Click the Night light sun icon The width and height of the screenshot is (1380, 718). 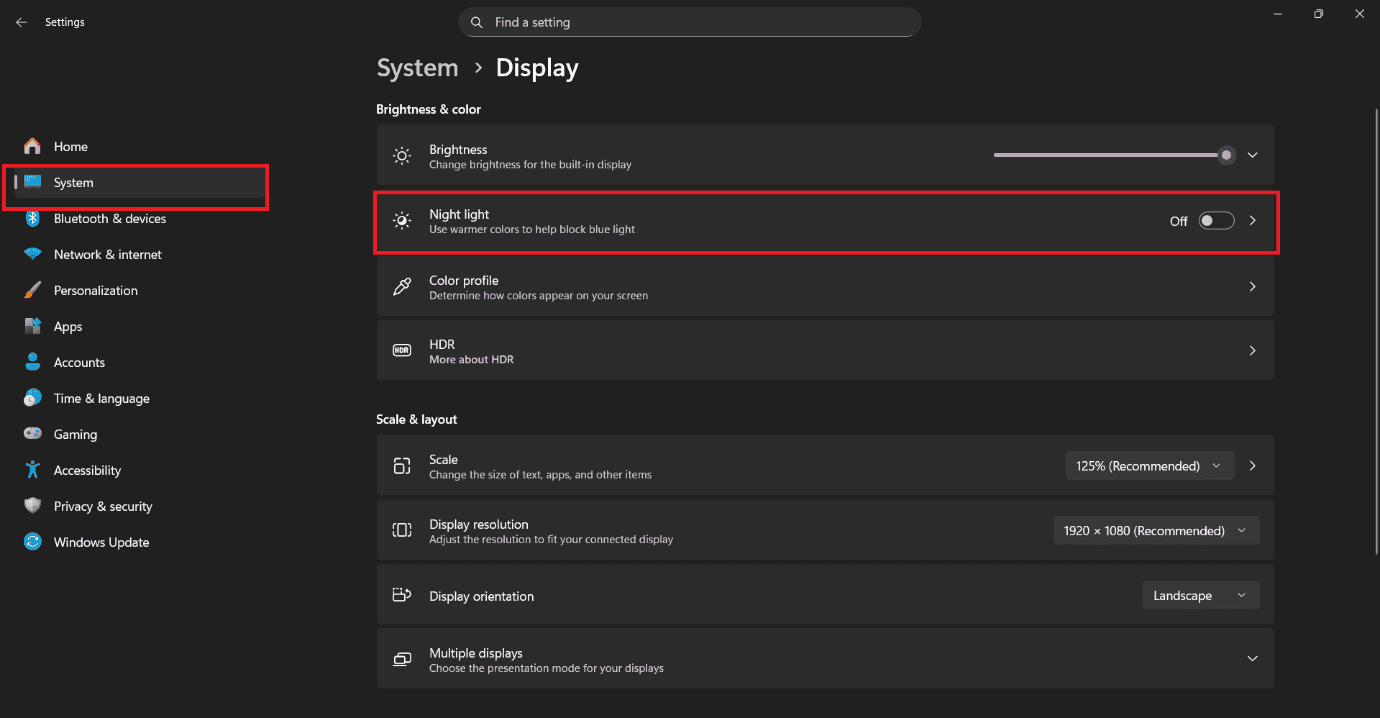402,220
